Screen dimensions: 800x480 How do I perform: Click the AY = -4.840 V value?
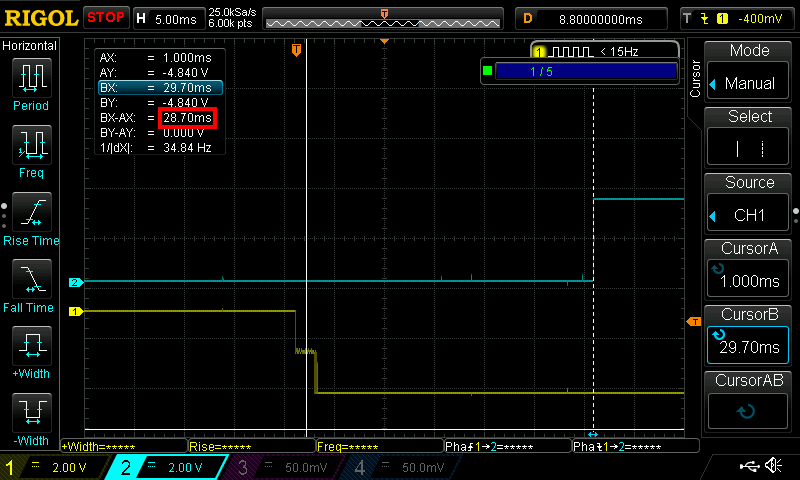[x=186, y=72]
